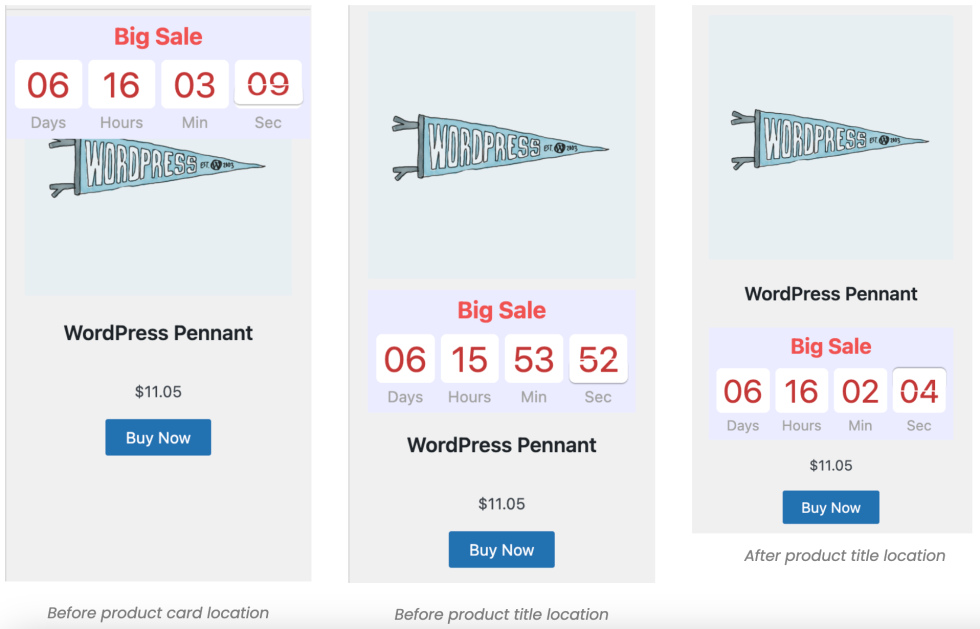Click the 16 Hours tile in left countdown
Image resolution: width=980 pixels, height=629 pixels.
[x=121, y=86]
